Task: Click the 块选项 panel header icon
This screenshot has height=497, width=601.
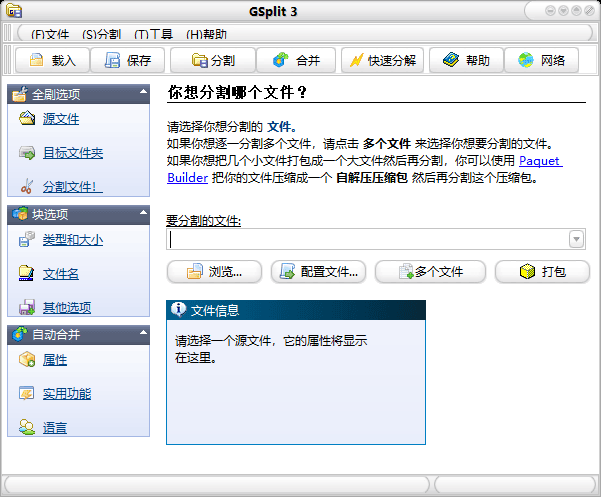Action: point(20,213)
